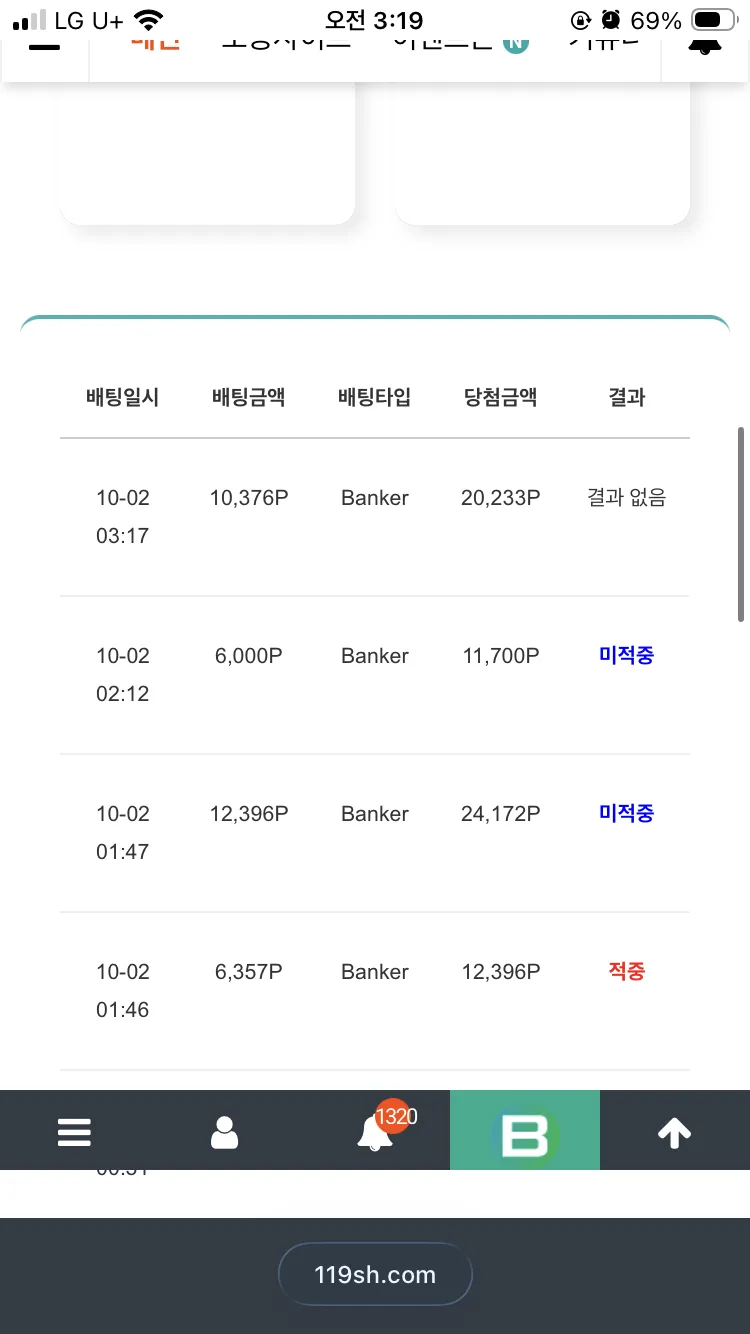Viewport: 750px width, 1334px height.
Task: Open the user profile icon
Action: click(x=225, y=1131)
